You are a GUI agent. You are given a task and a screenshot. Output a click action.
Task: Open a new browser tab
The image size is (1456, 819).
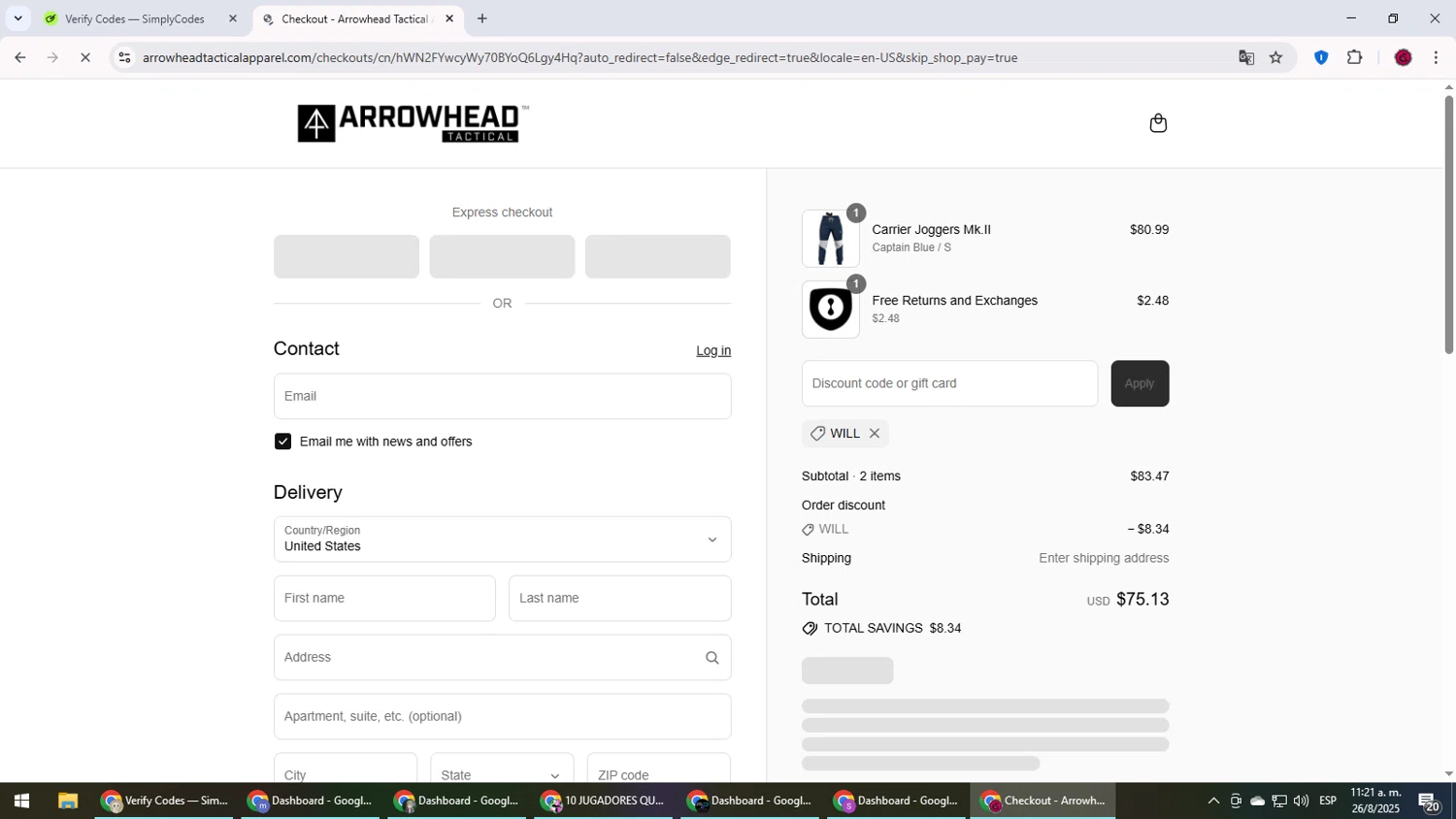click(x=482, y=18)
